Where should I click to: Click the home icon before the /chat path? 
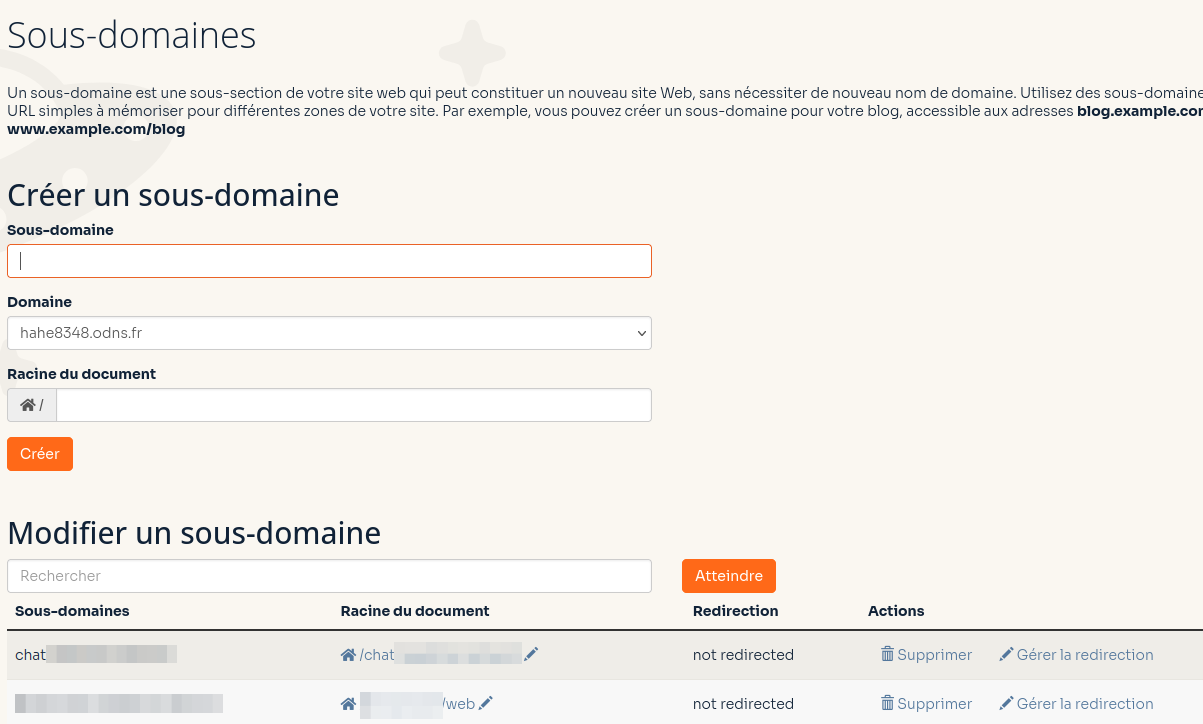[347, 654]
